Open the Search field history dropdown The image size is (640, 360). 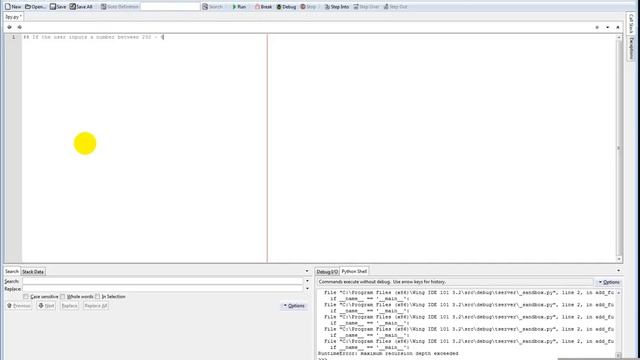(x=307, y=281)
